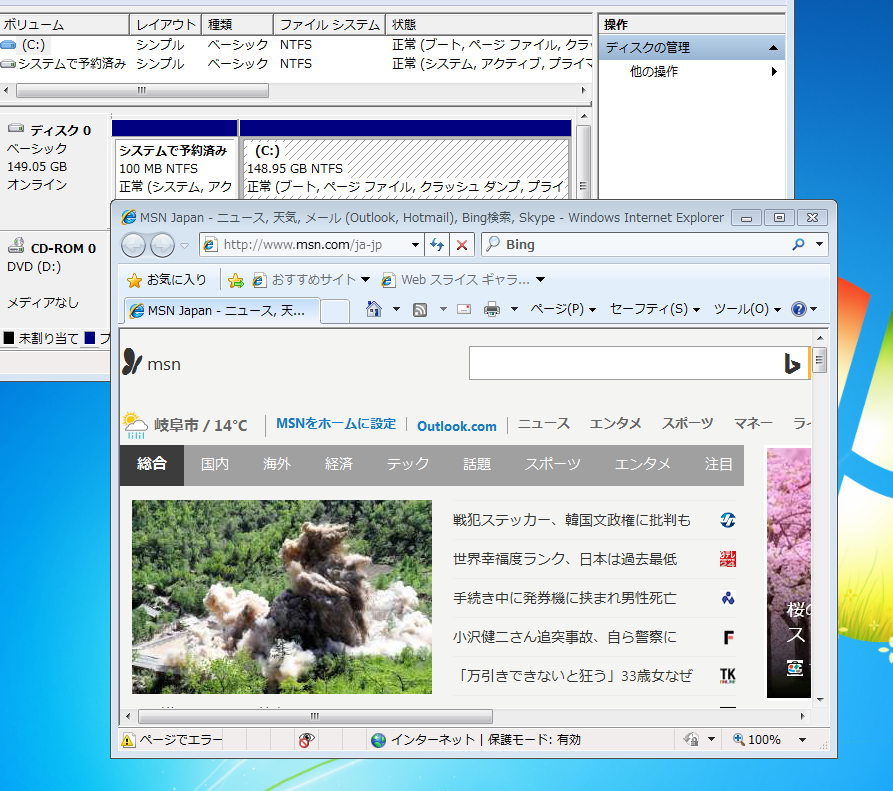Click MSNをホームに設定 link
This screenshot has width=893, height=791.
pyautogui.click(x=336, y=424)
